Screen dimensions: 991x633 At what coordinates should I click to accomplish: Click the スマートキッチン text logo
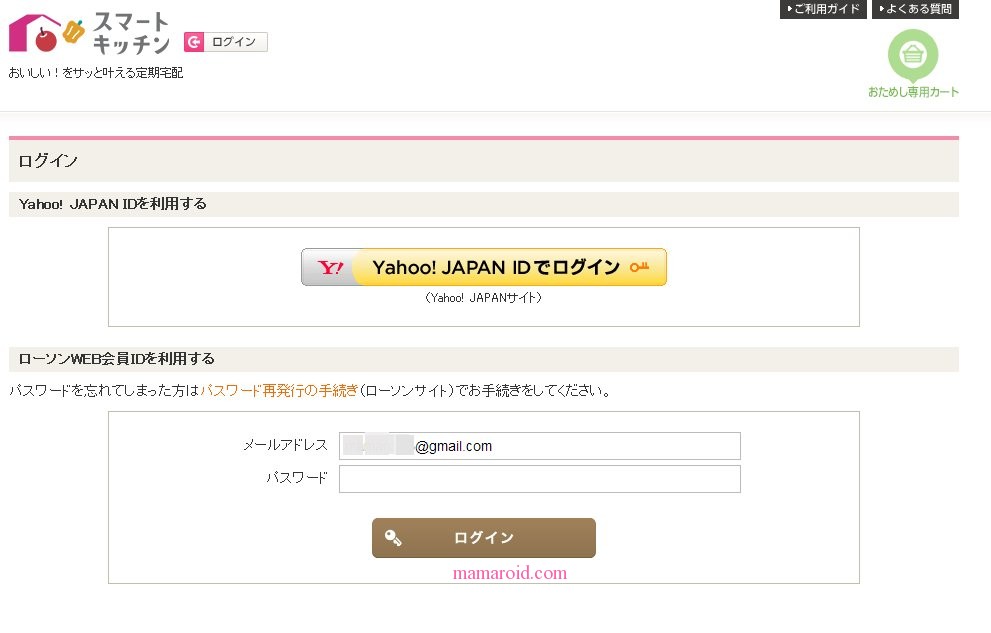pos(130,33)
